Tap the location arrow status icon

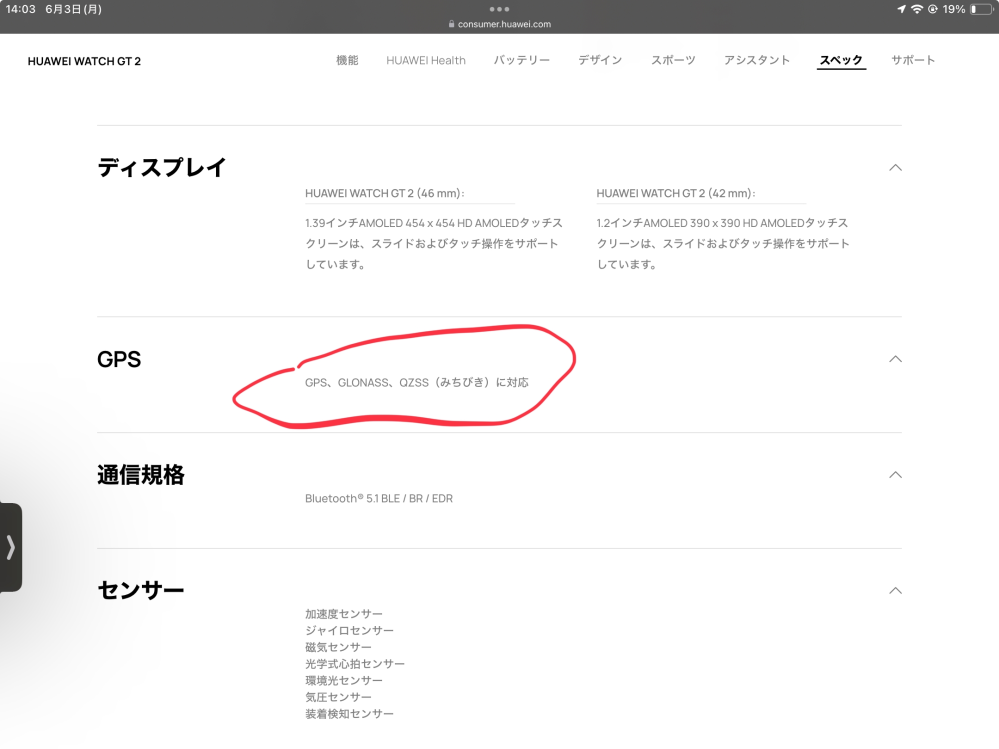coord(901,9)
